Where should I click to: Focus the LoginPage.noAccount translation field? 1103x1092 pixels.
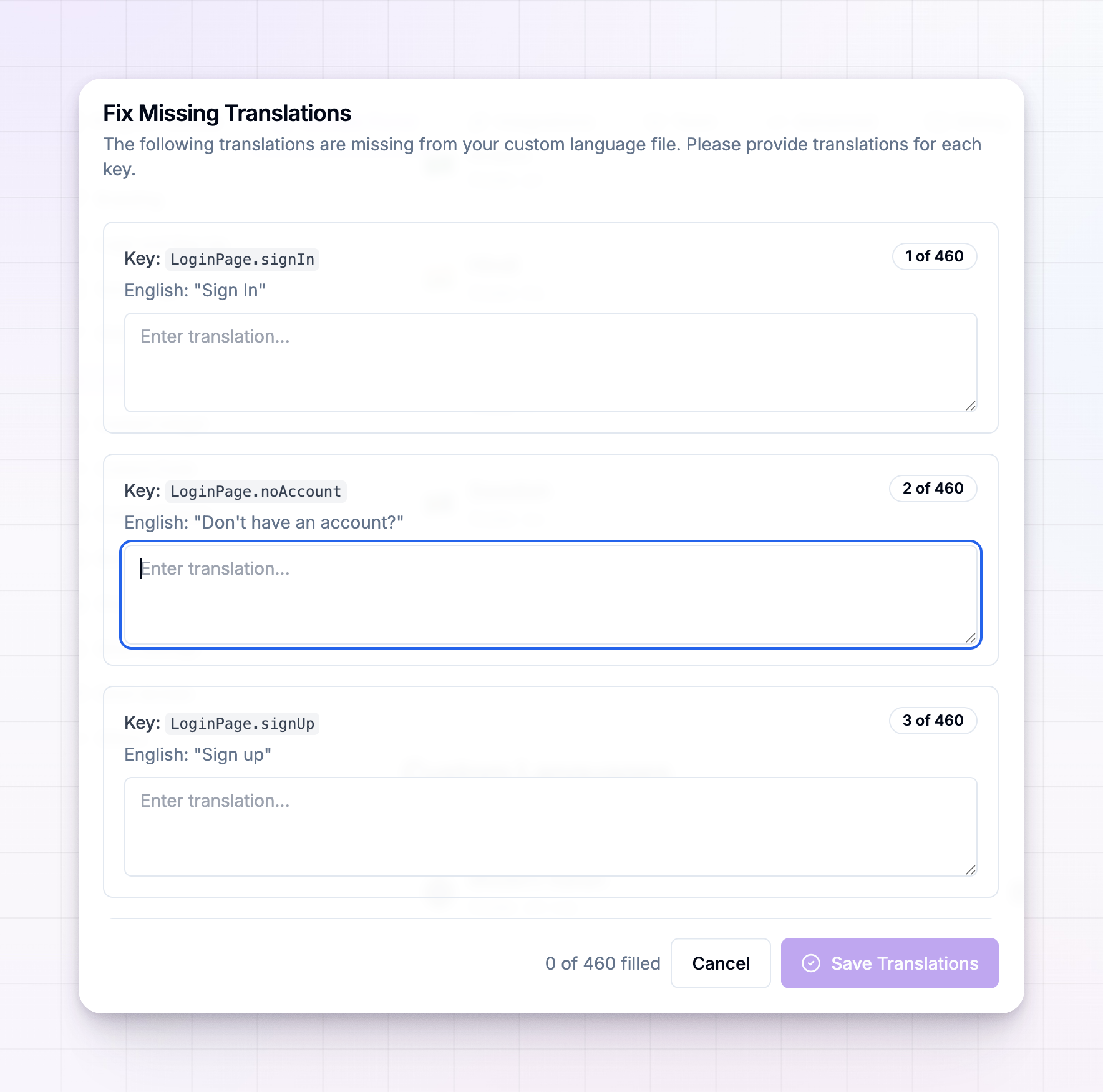pyautogui.click(x=550, y=595)
